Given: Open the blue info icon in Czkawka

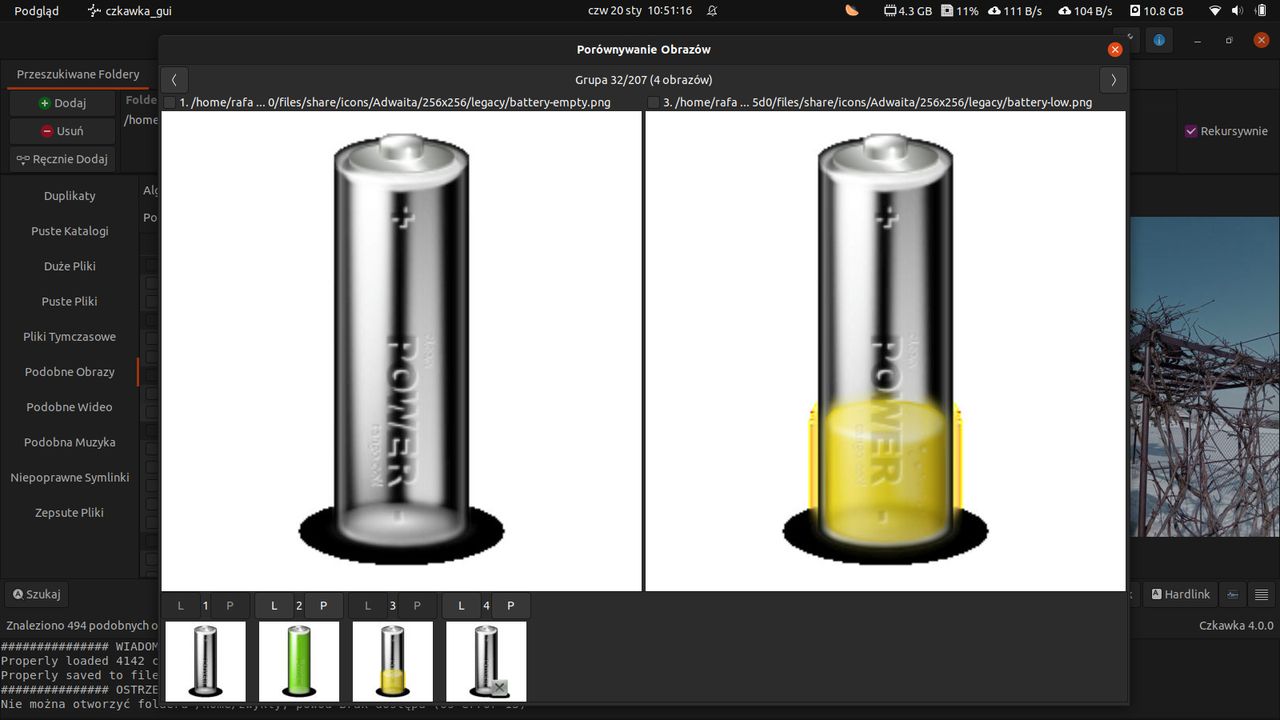Looking at the screenshot, I should tap(1159, 40).
